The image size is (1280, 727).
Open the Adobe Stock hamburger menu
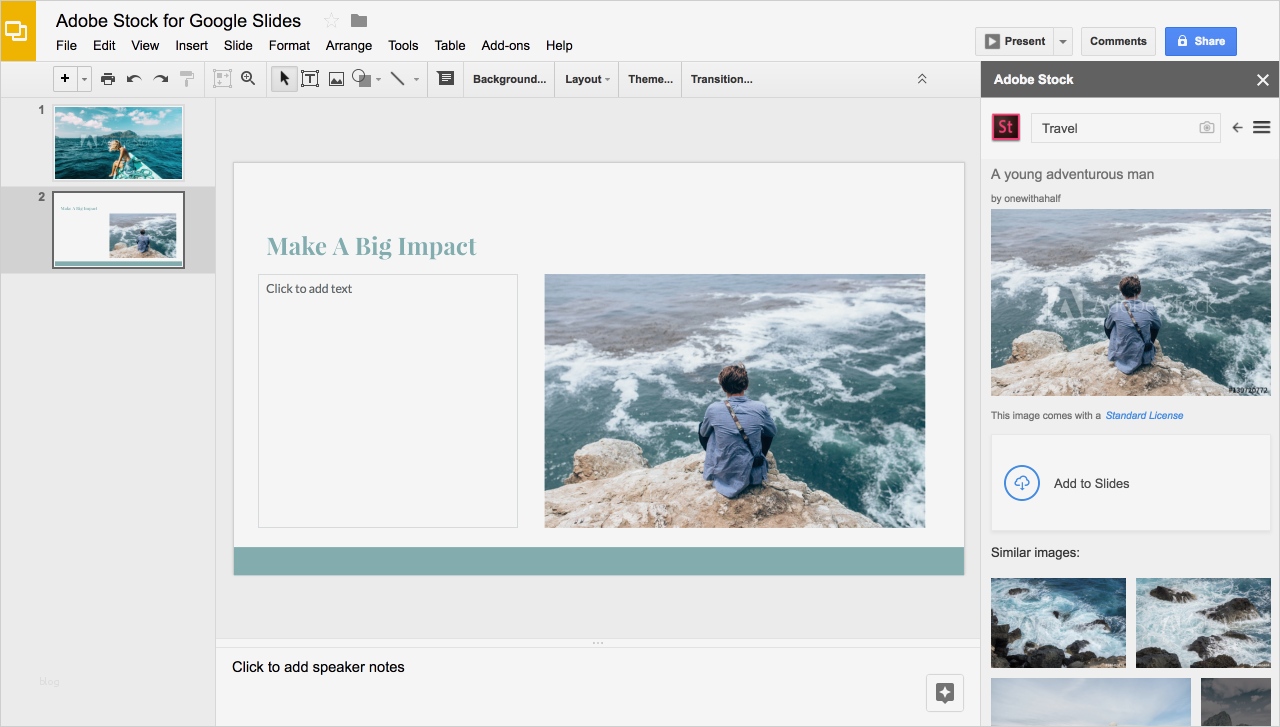click(1261, 128)
